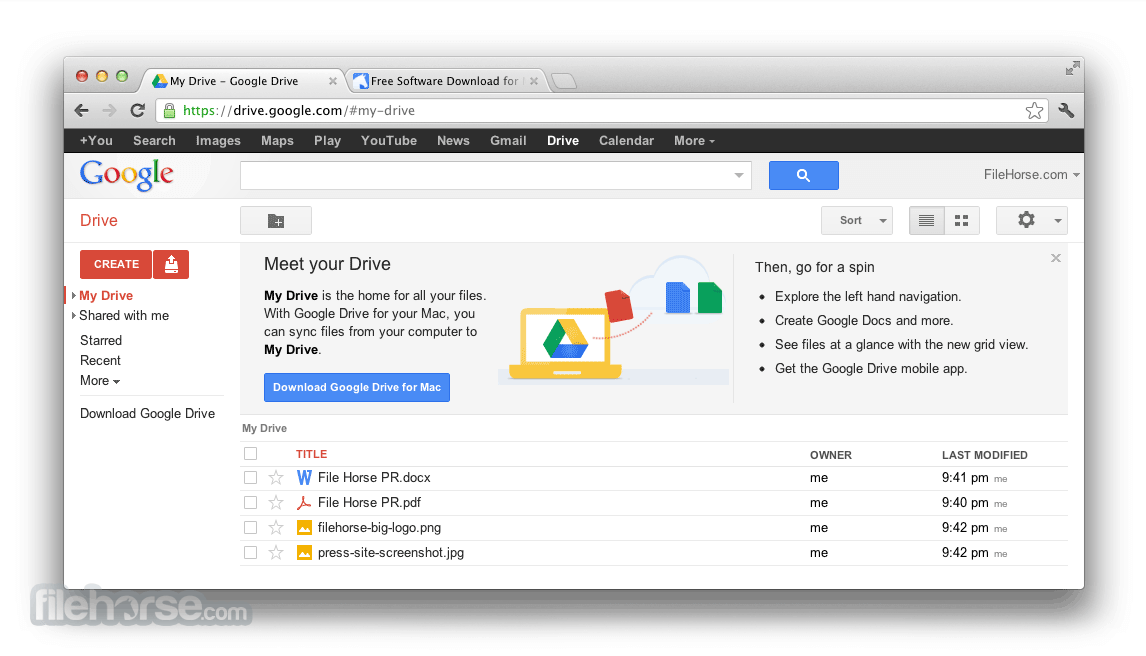Image resolution: width=1146 pixels, height=656 pixels.
Task: Open Calendar in the Google bar
Action: click(626, 141)
